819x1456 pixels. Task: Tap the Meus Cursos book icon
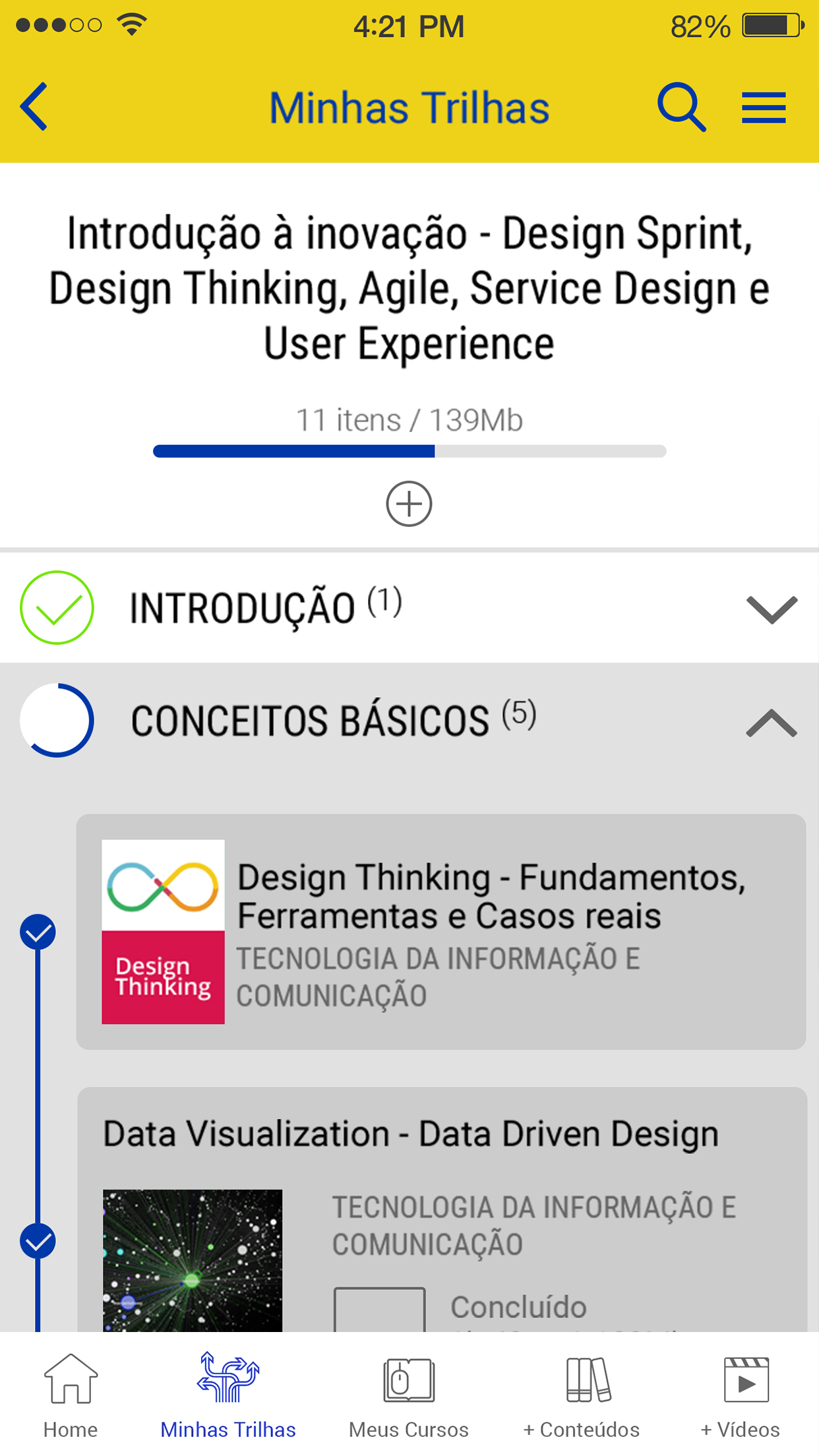coord(409,1379)
